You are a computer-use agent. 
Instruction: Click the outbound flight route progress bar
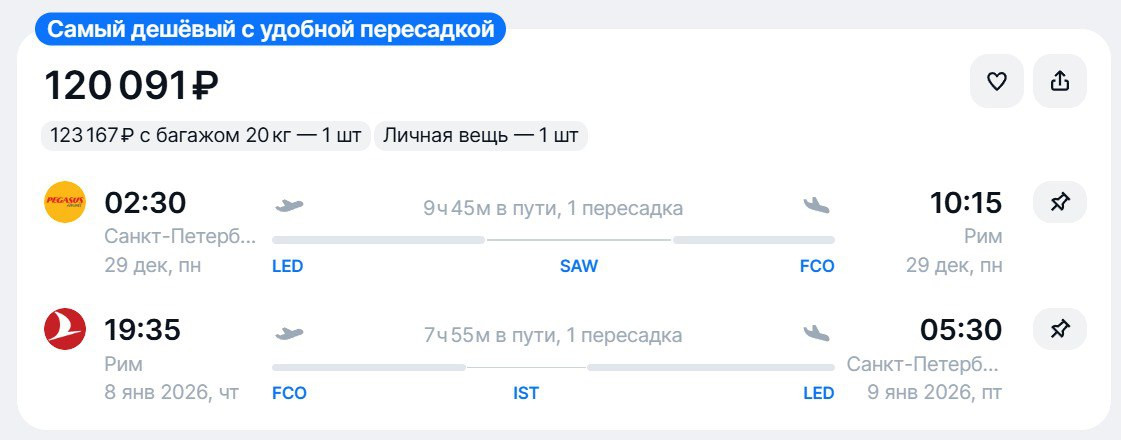pyautogui.click(x=553, y=240)
